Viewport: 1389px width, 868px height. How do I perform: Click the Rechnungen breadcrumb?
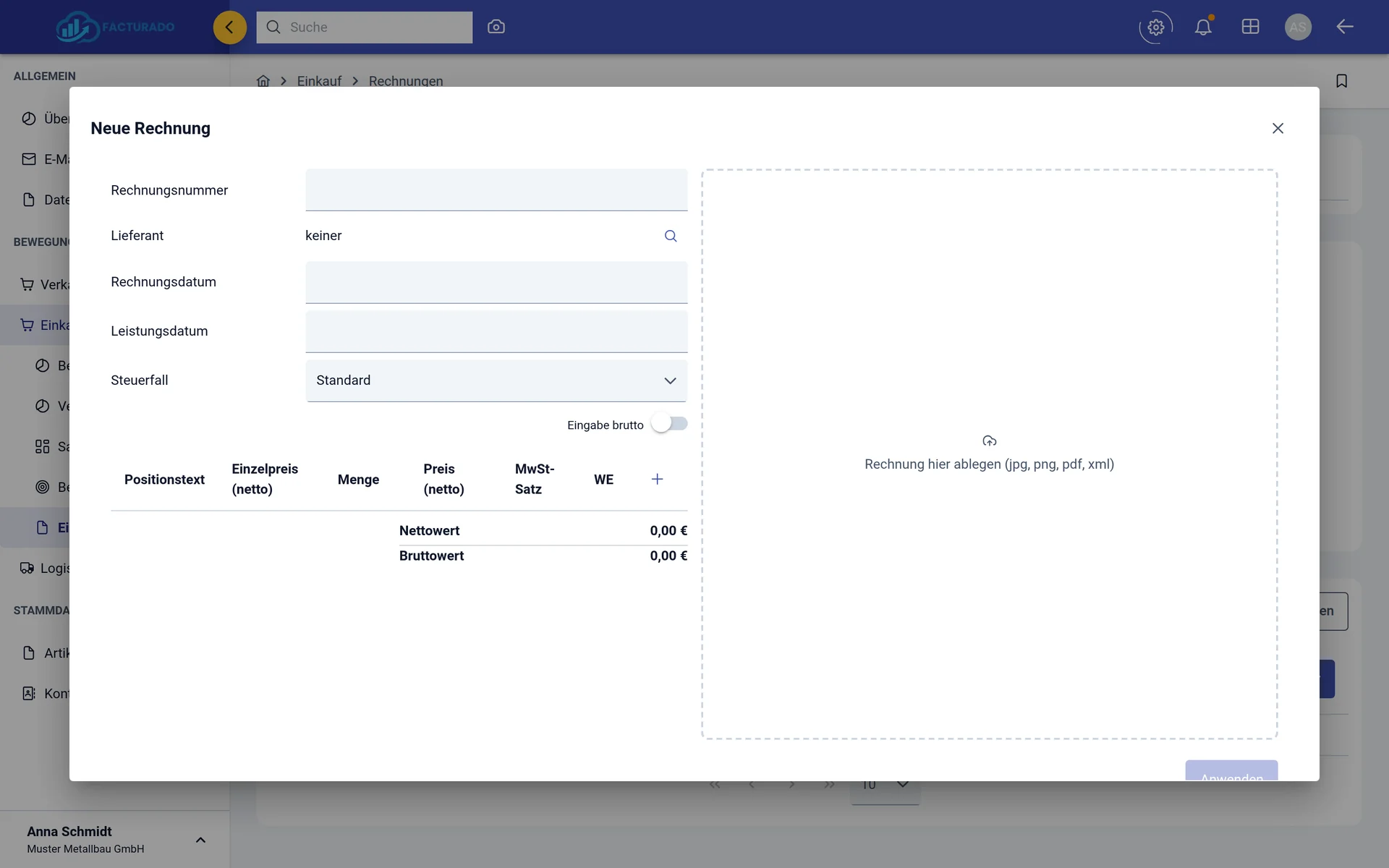pyautogui.click(x=406, y=81)
